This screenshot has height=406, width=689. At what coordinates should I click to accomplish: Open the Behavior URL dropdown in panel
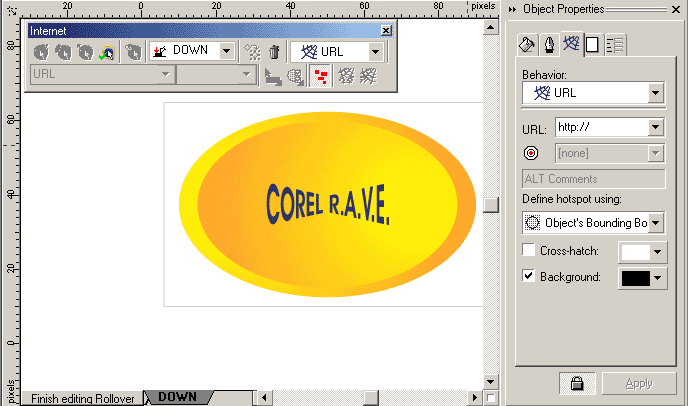click(x=656, y=93)
